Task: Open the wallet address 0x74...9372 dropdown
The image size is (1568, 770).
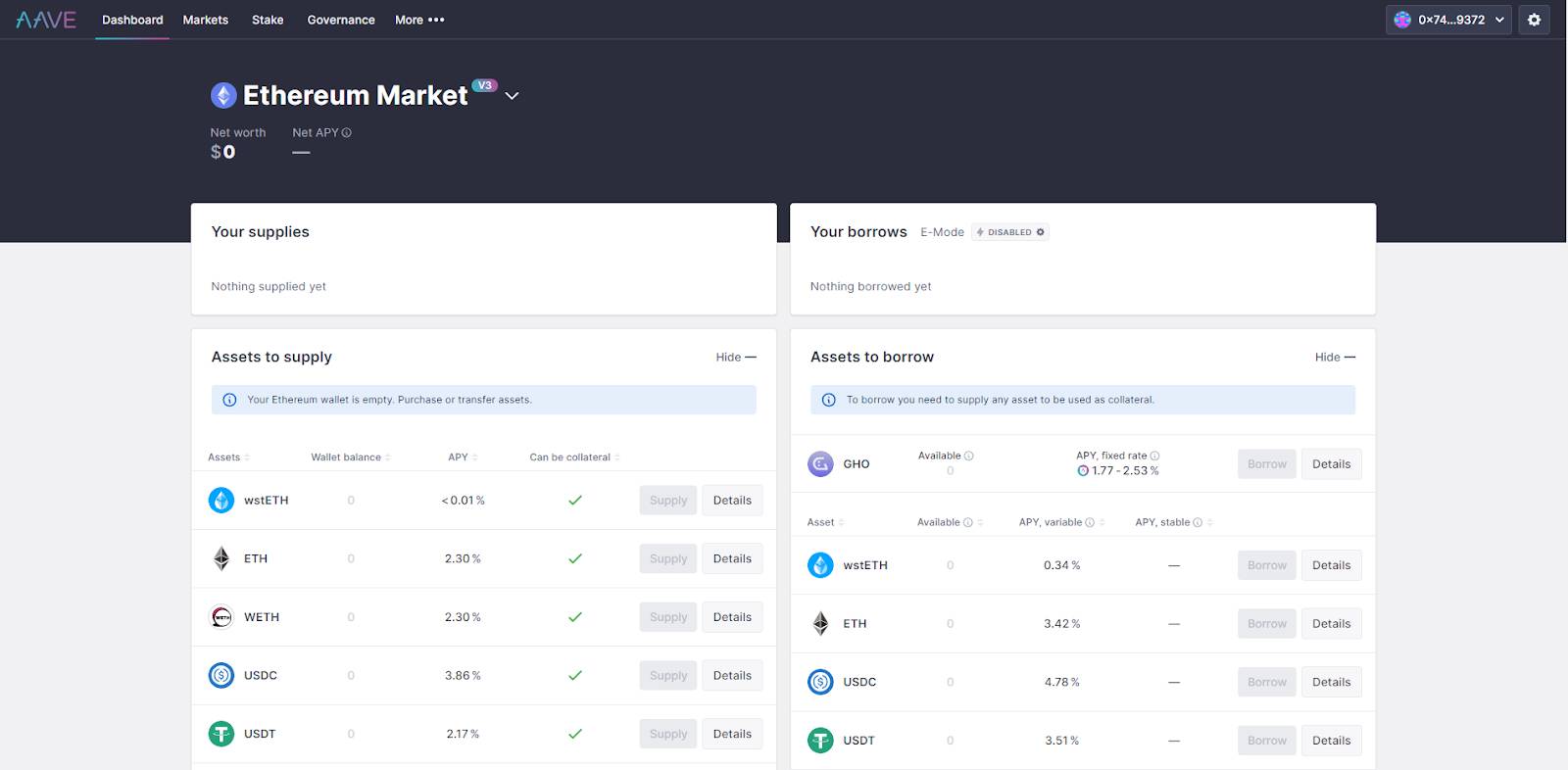Action: pyautogui.click(x=1449, y=20)
